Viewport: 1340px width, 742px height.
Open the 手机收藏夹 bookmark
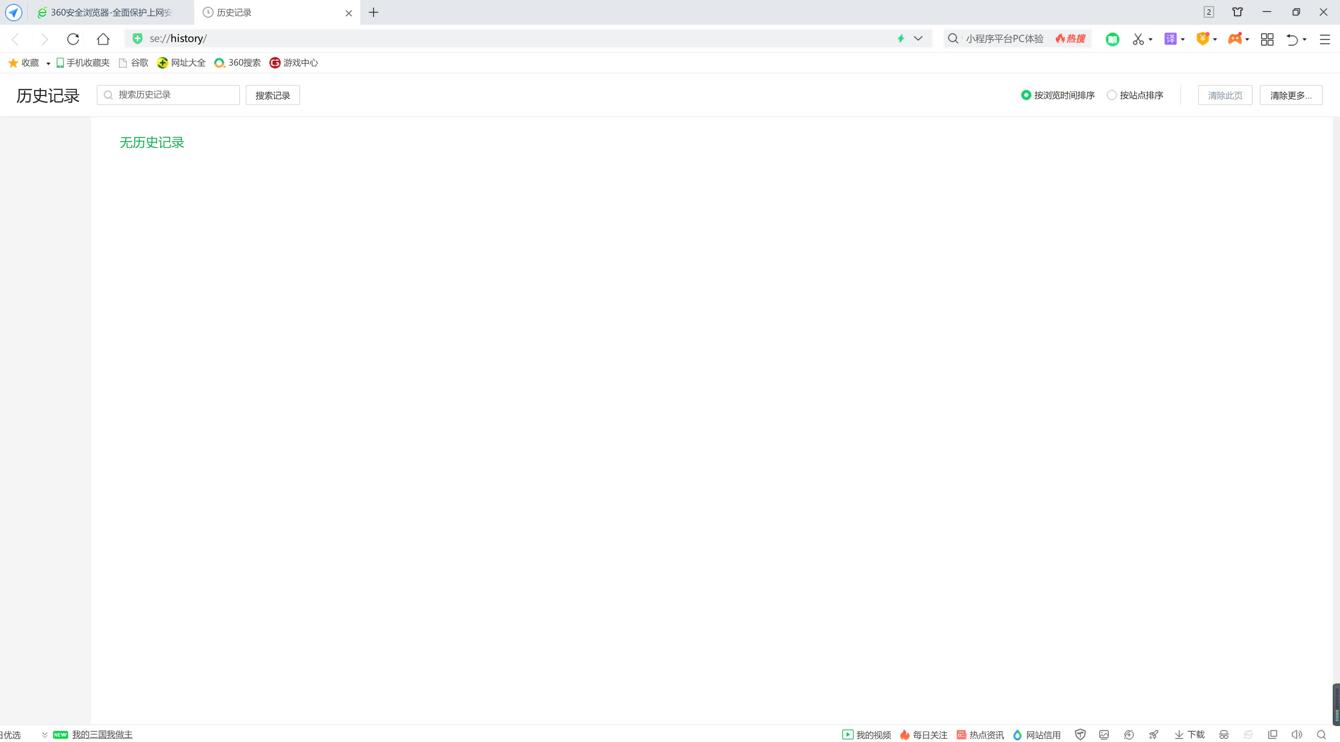click(82, 63)
